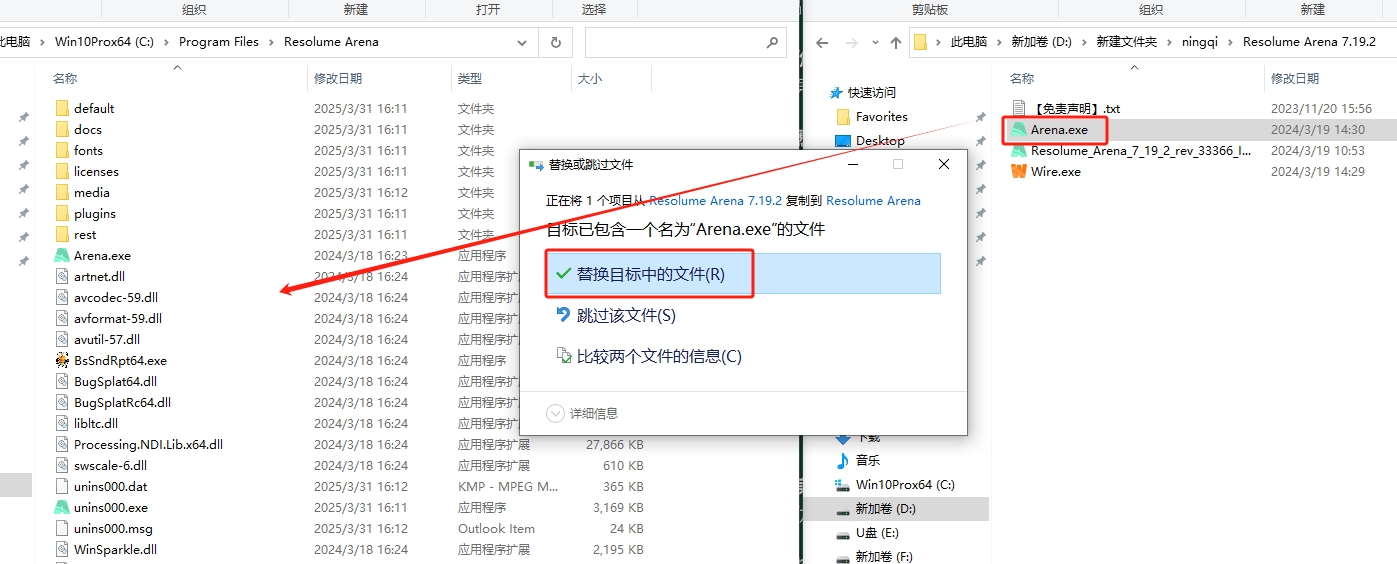Screen dimensions: 1397x564
Task: Click the Arena.exe icon in the right window
Action: (1018, 130)
